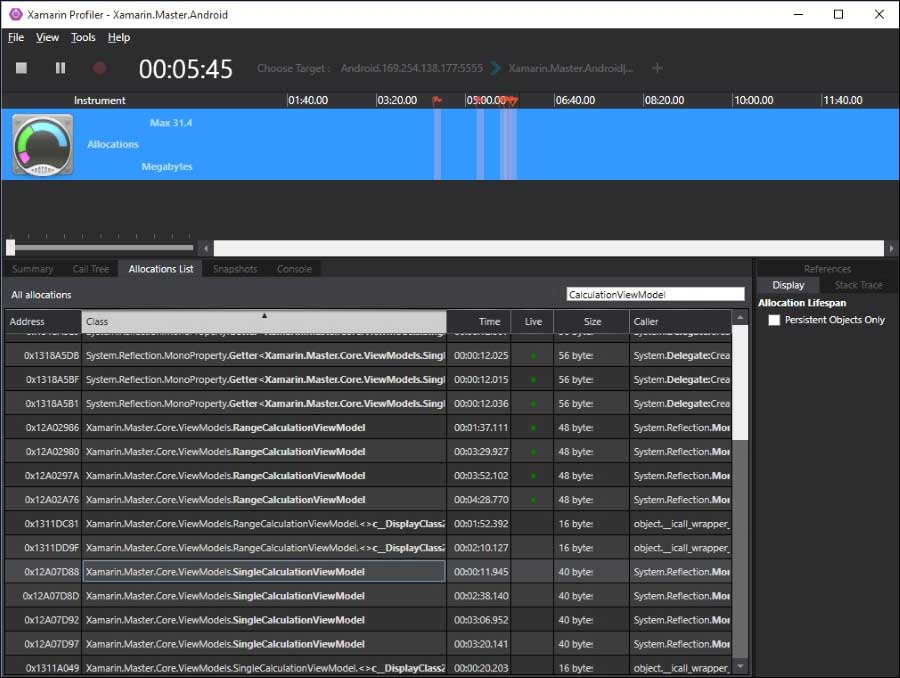Click the Xamarin Profiler app icon
This screenshot has width=900, height=678.
tap(15, 14)
